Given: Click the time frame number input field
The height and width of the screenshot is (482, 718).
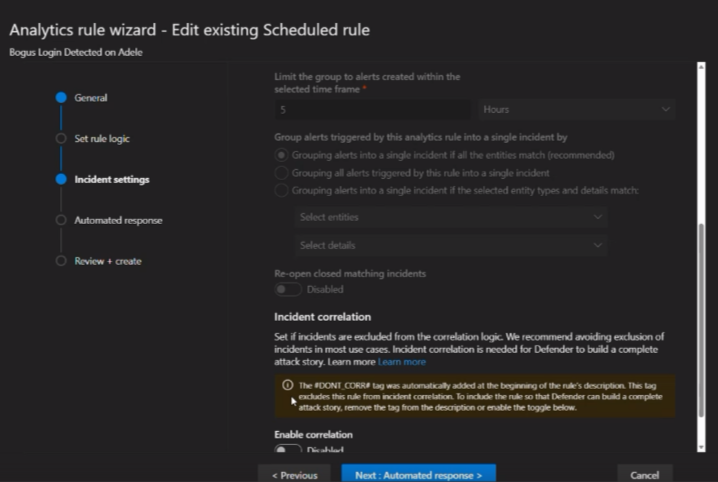Looking at the screenshot, I should point(372,109).
